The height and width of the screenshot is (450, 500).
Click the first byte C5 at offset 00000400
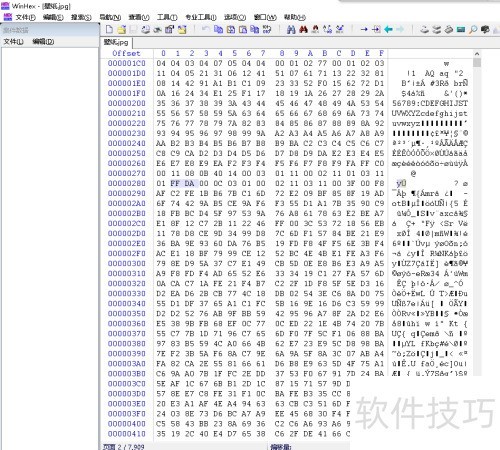coord(161,424)
